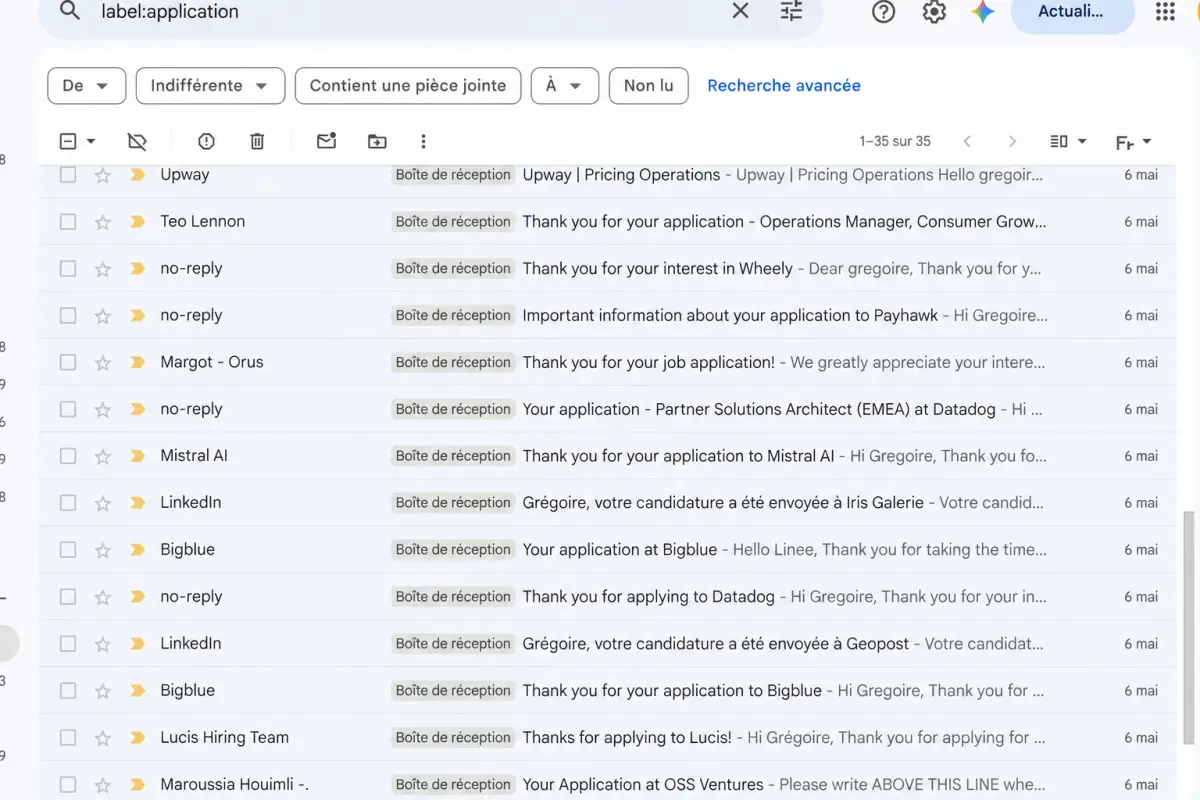Click the vertical scrollbar thumb
Viewport: 1200px width, 800px height.
[x=1188, y=627]
